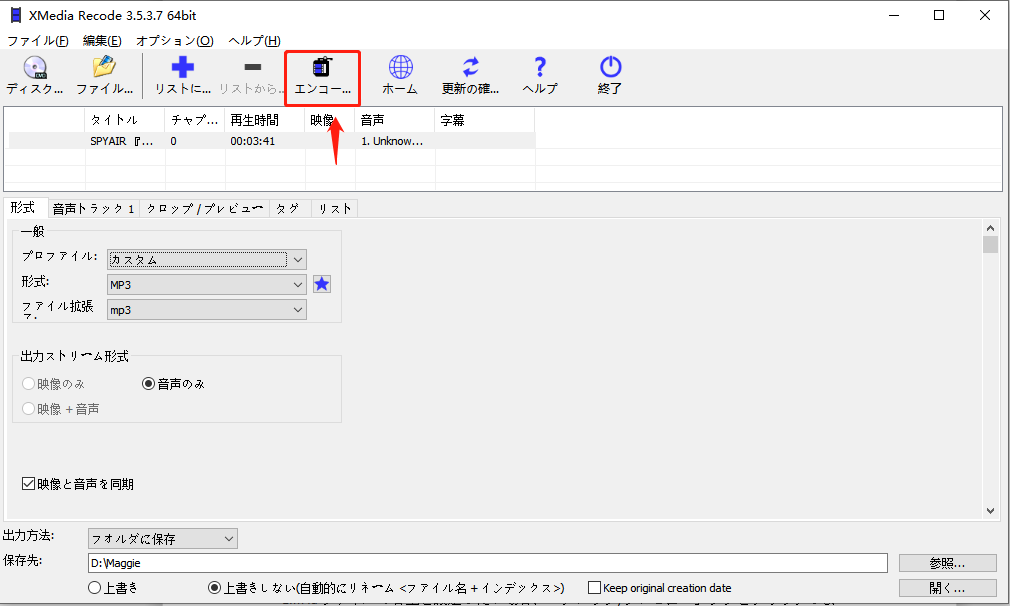
Task: Click the blue star favorite profile icon
Action: tap(321, 284)
